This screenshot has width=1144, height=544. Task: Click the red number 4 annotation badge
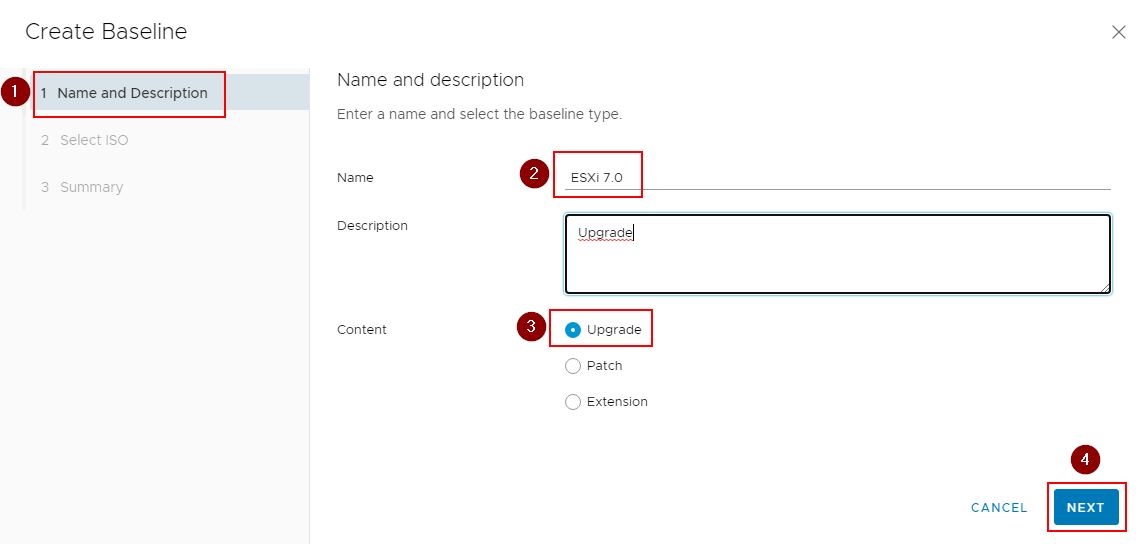(x=1085, y=459)
